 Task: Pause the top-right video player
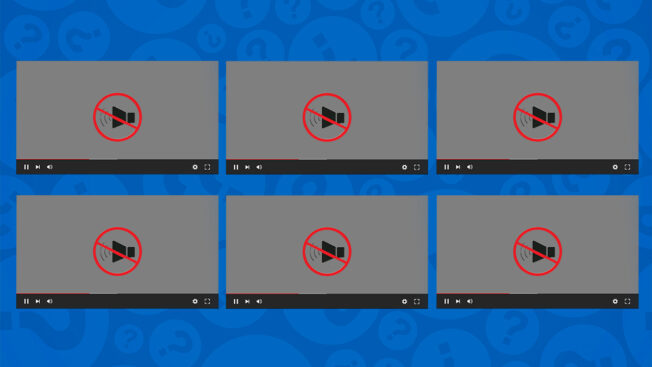point(446,167)
